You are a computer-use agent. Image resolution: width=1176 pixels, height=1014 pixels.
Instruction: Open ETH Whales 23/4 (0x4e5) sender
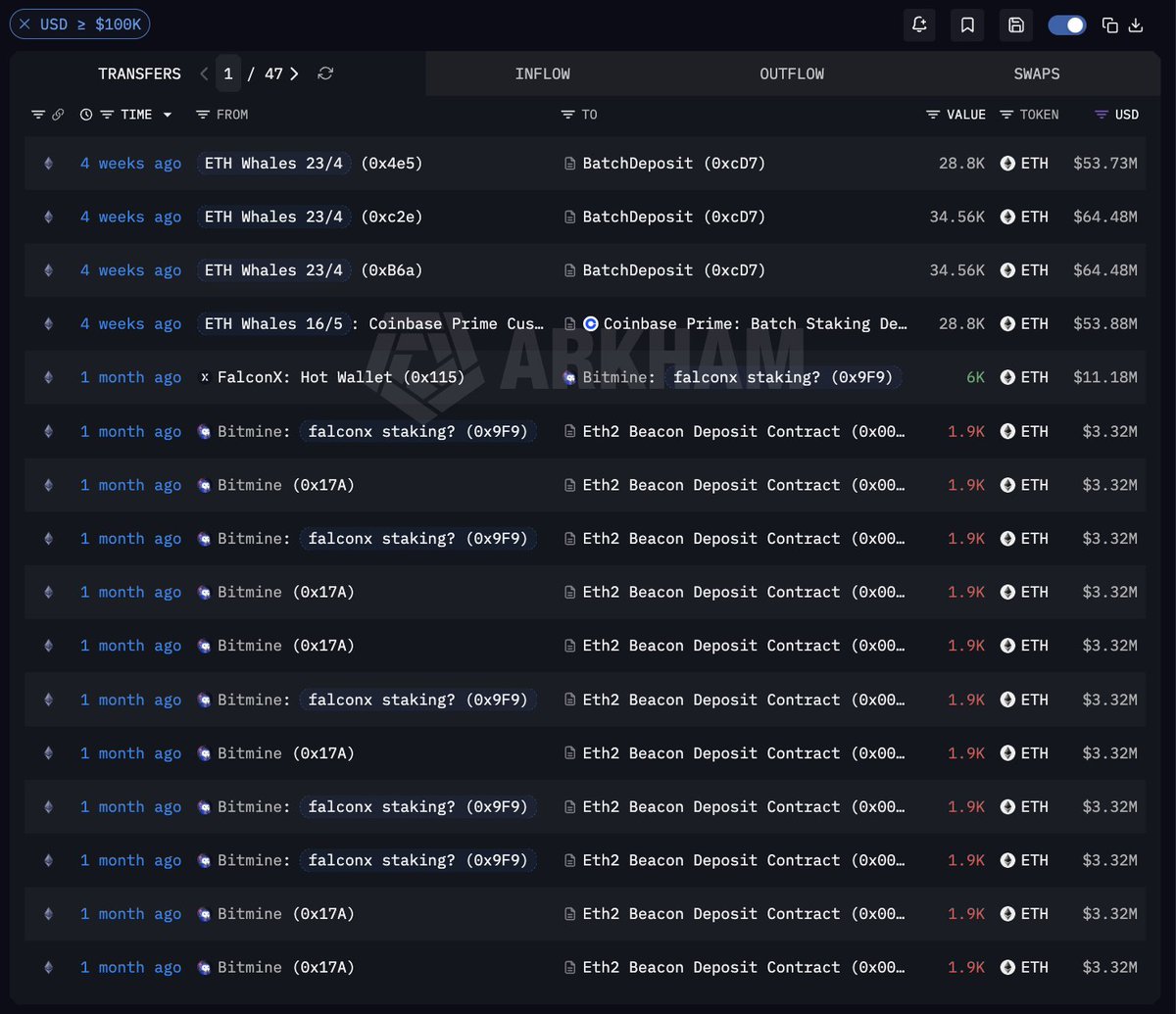coord(310,164)
